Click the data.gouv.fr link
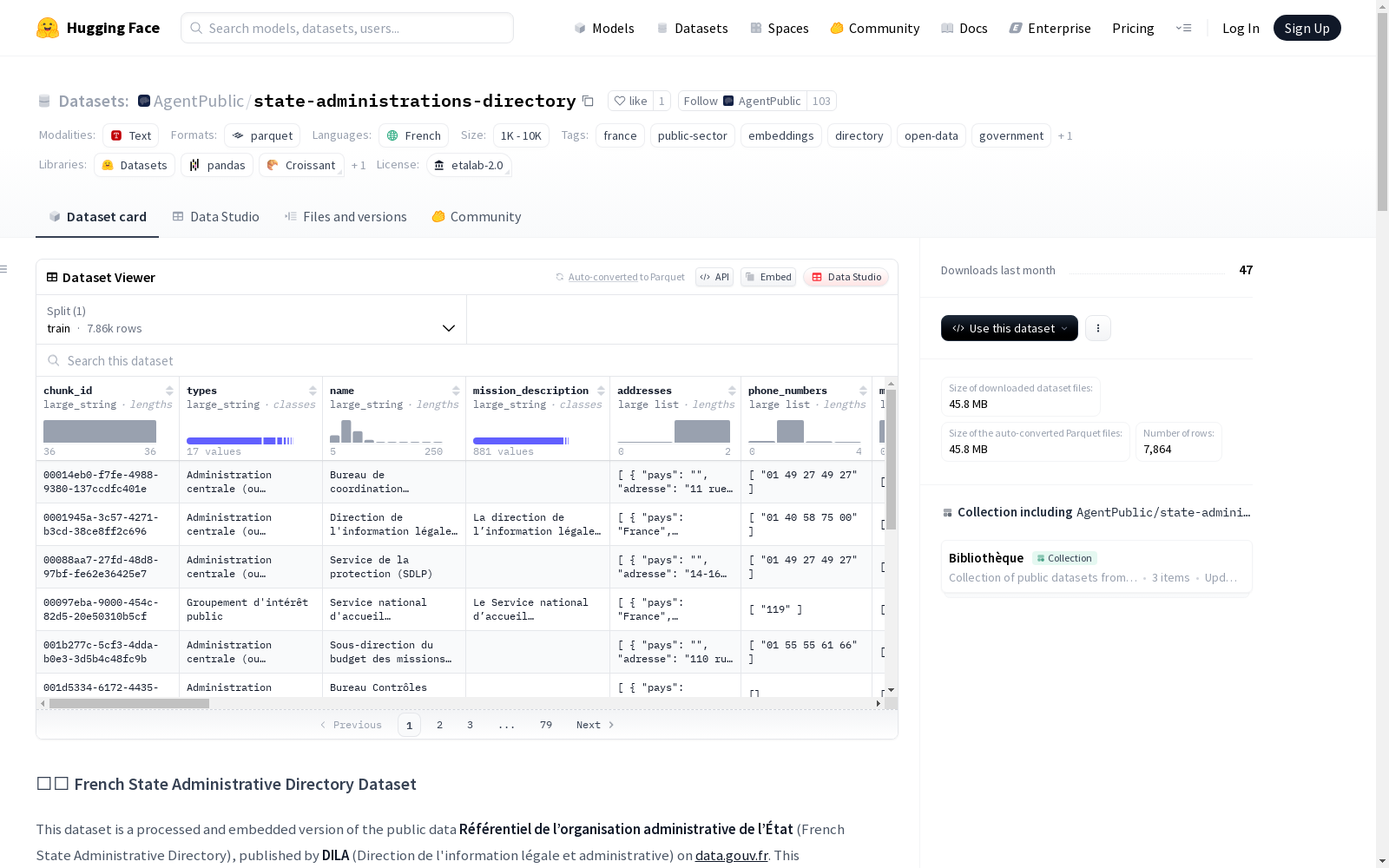 point(732,855)
